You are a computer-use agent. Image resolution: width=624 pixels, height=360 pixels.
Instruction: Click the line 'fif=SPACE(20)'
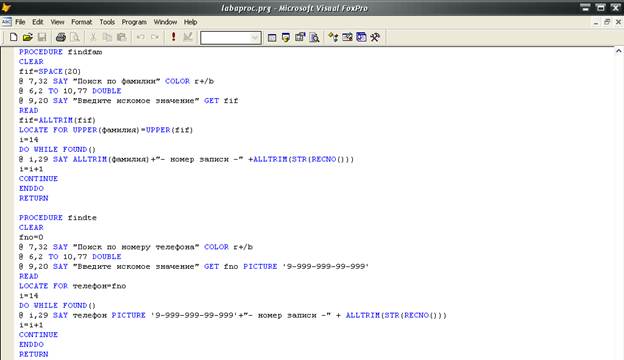coord(50,71)
